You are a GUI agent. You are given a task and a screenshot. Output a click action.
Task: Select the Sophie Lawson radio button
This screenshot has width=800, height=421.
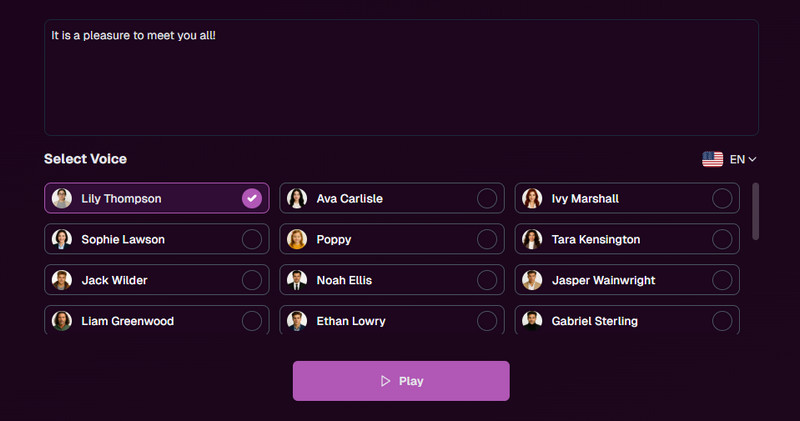click(x=252, y=240)
